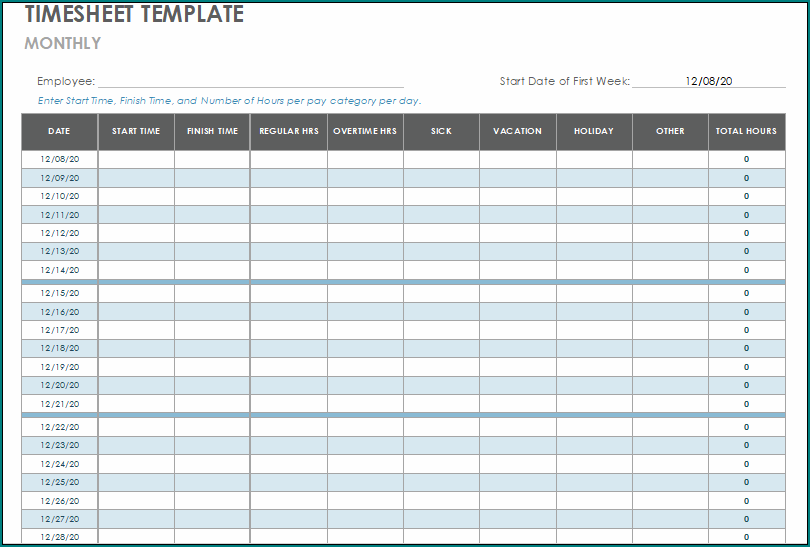Select the OTHER column header
Image resolution: width=810 pixels, height=547 pixels.
pos(671,132)
